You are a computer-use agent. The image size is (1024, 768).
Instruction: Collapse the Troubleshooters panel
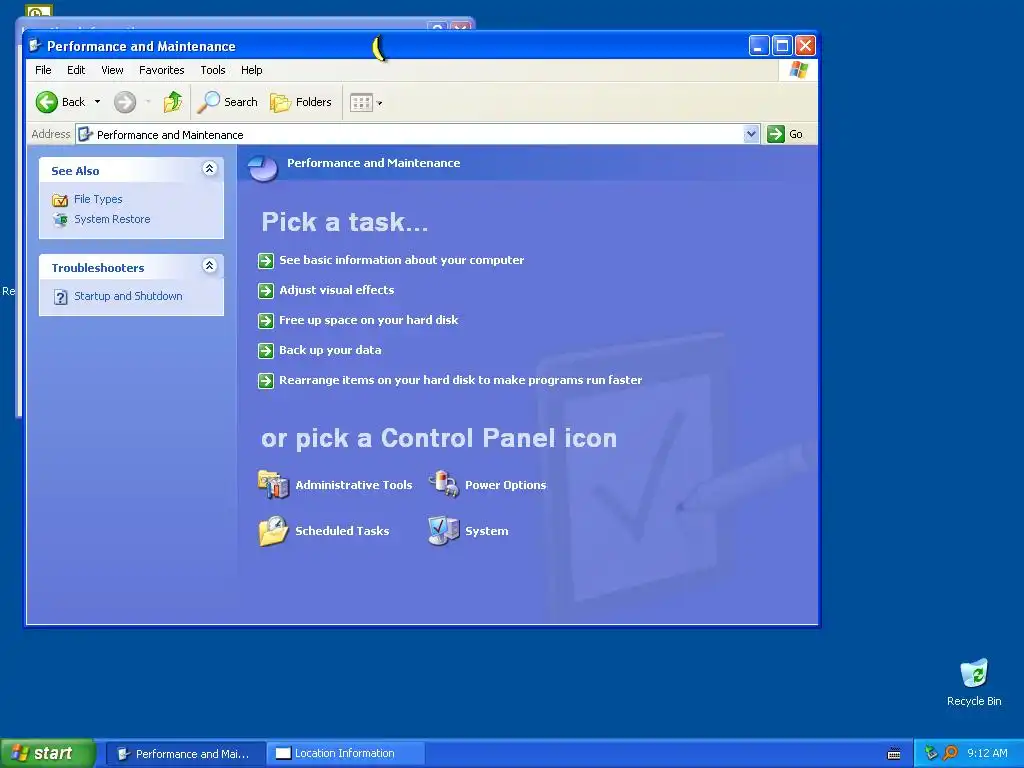[210, 266]
